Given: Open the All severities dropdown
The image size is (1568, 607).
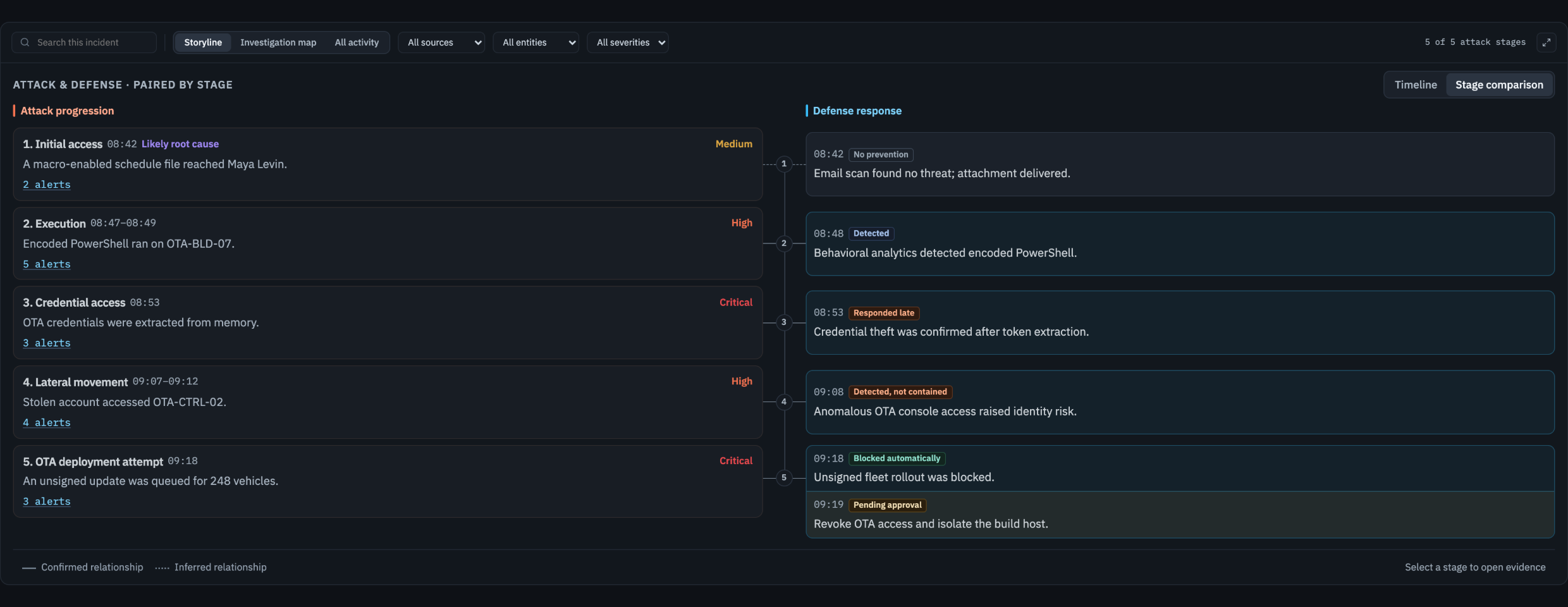Looking at the screenshot, I should coord(628,42).
